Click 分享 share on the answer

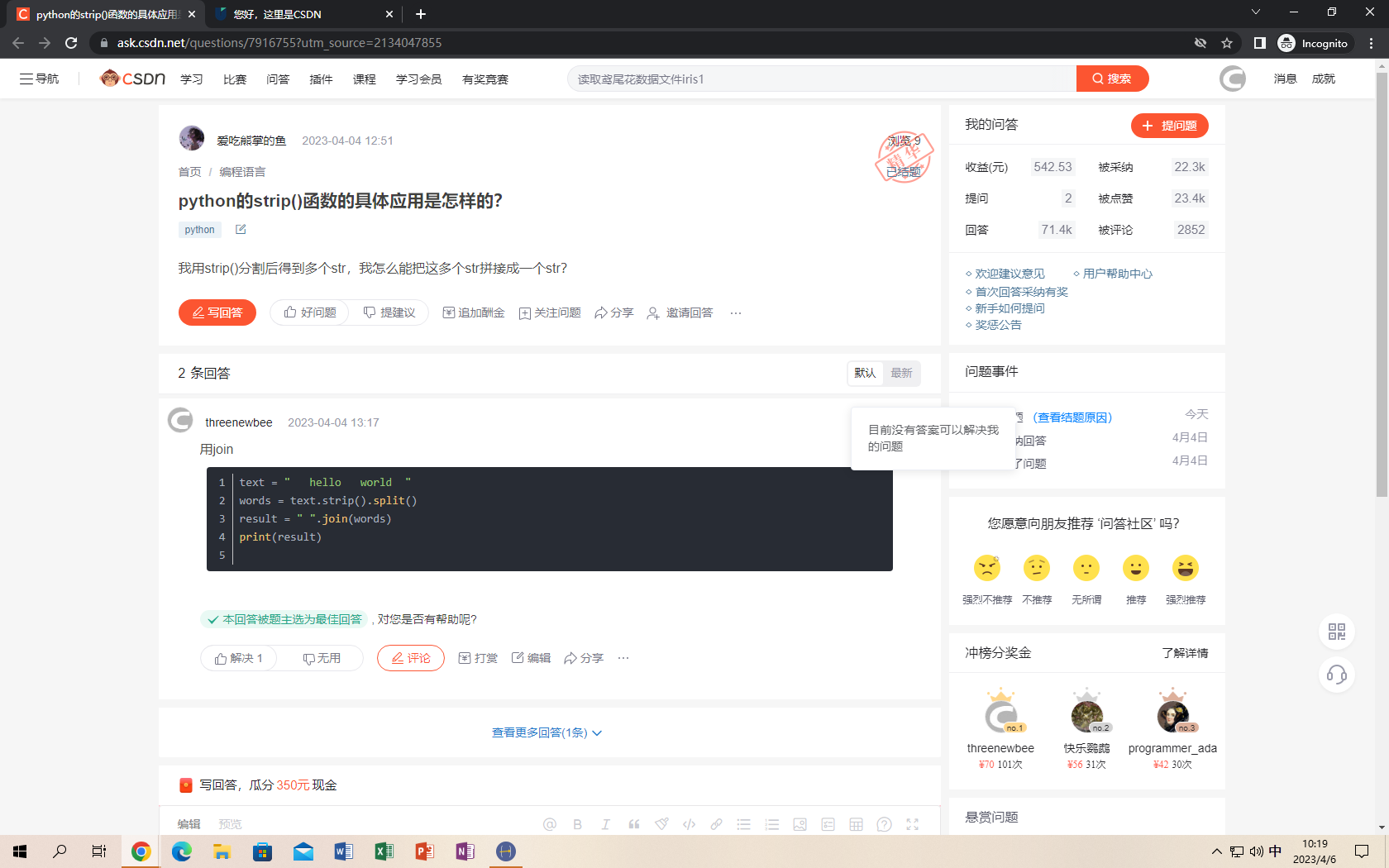pyautogui.click(x=584, y=658)
